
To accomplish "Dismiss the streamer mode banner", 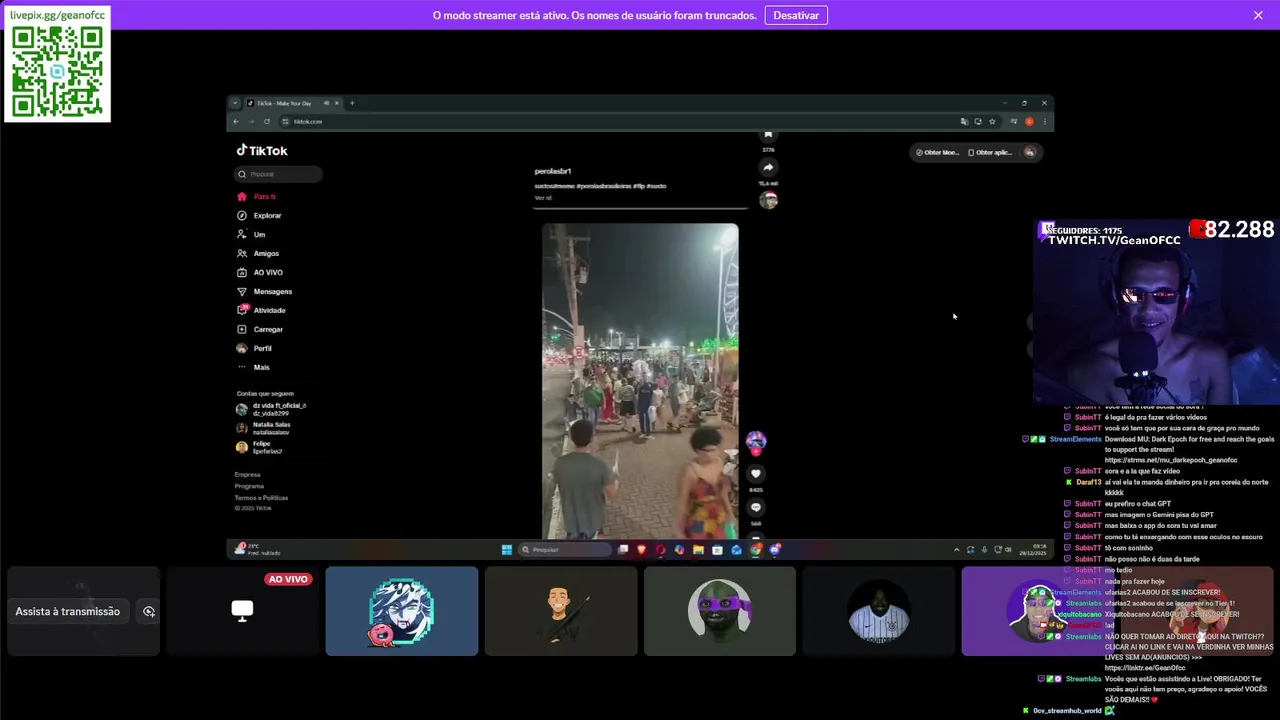I will (1258, 15).
